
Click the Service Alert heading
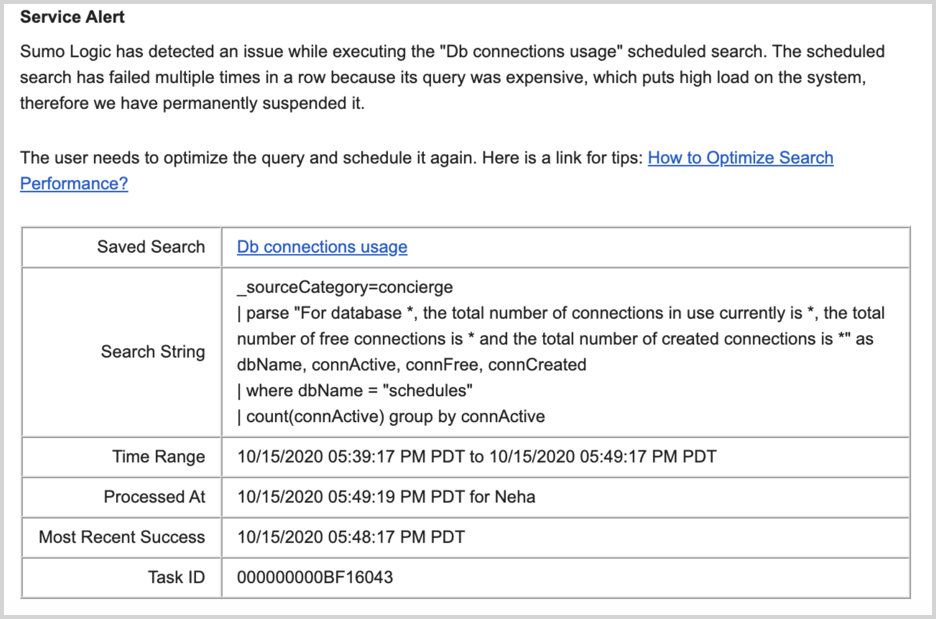73,18
